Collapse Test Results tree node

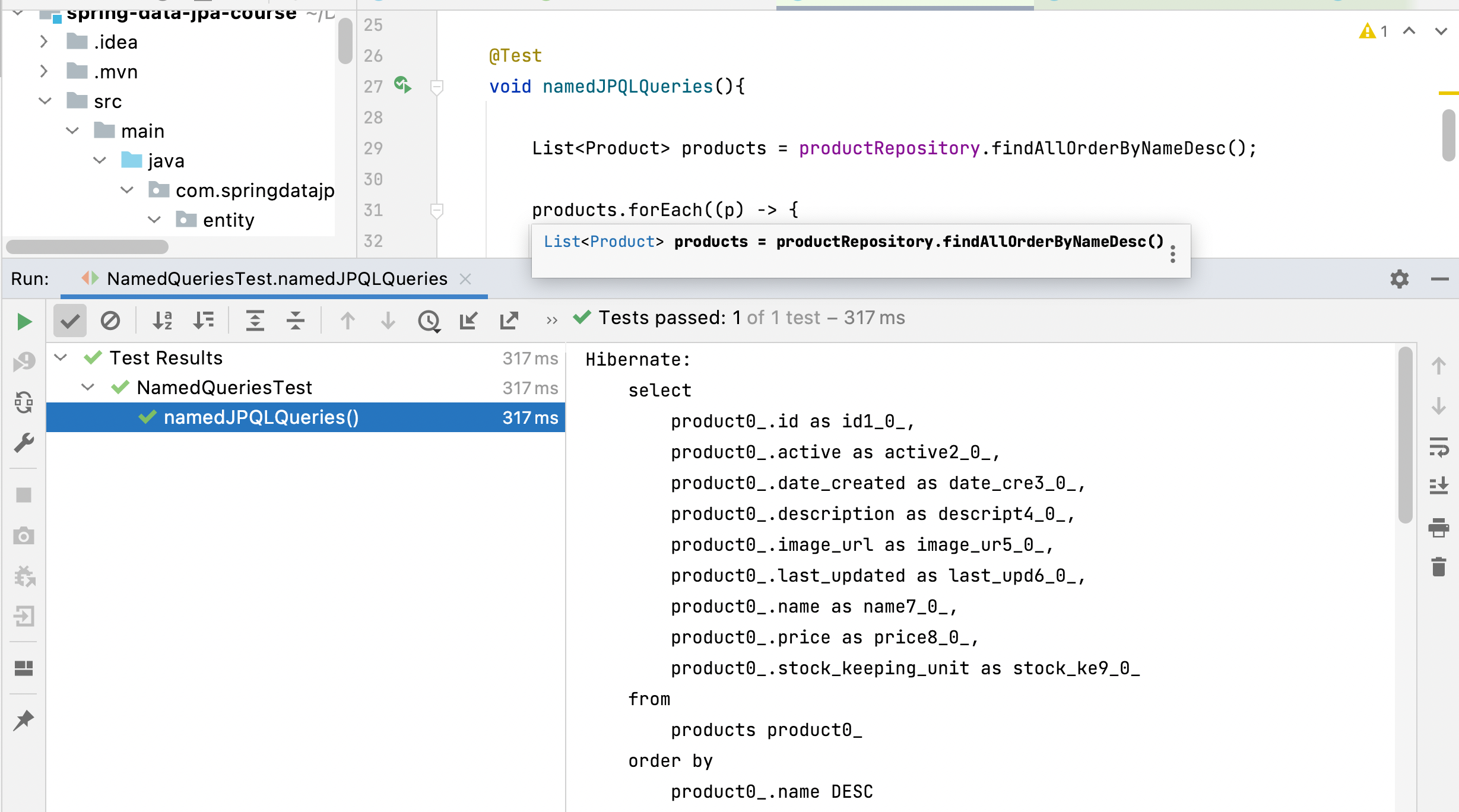click(61, 357)
